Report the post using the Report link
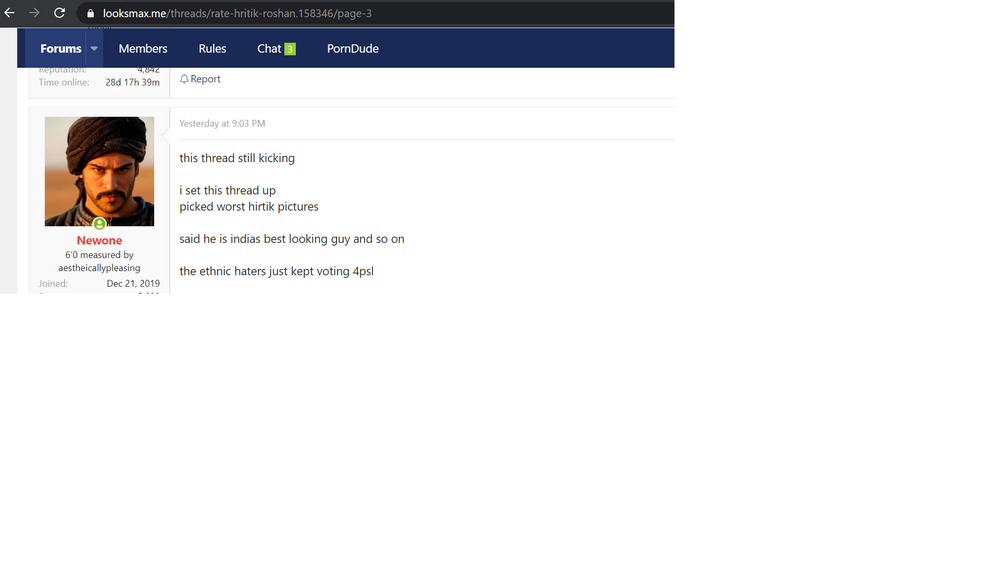 click(205, 79)
